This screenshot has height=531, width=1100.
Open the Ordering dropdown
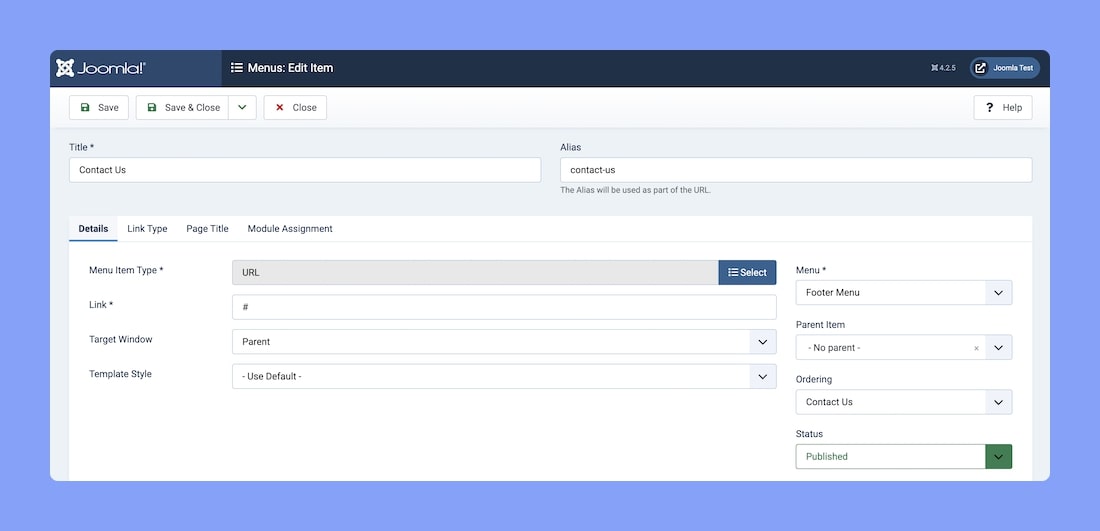point(903,402)
